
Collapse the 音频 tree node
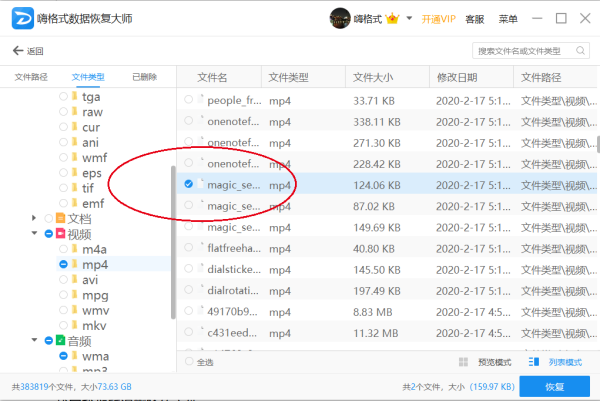(36, 341)
